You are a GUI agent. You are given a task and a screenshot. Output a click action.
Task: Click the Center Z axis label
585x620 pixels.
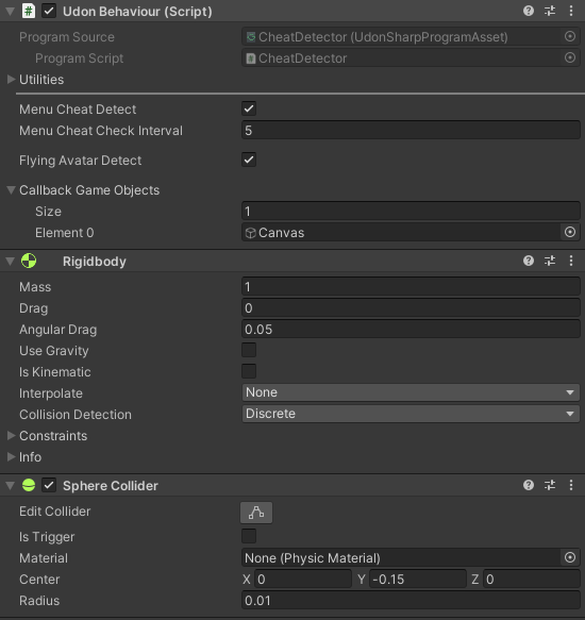475,579
